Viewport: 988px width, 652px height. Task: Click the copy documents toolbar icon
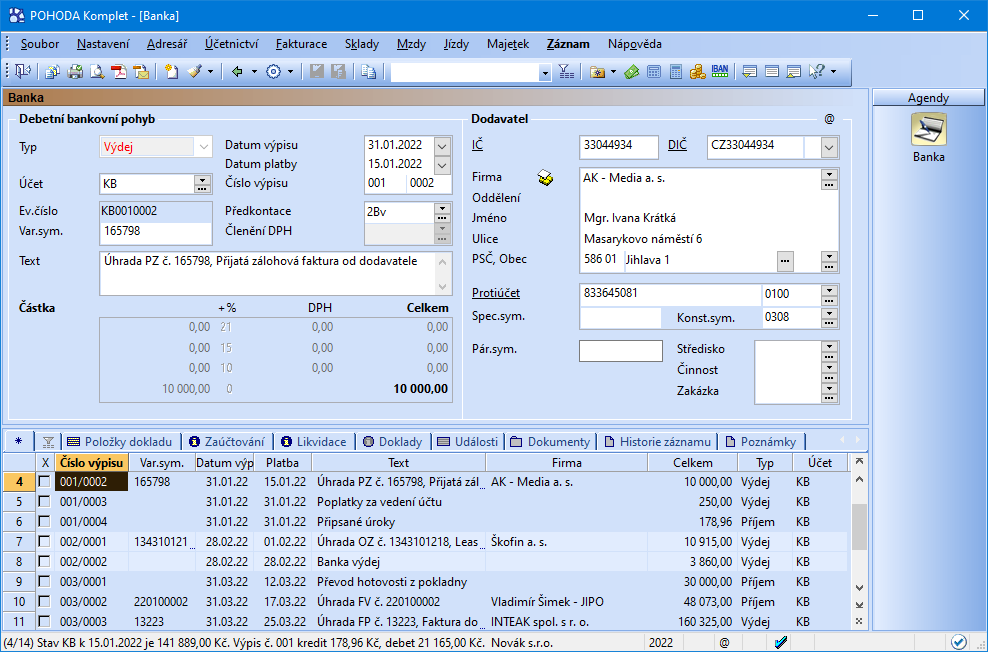pos(52,72)
